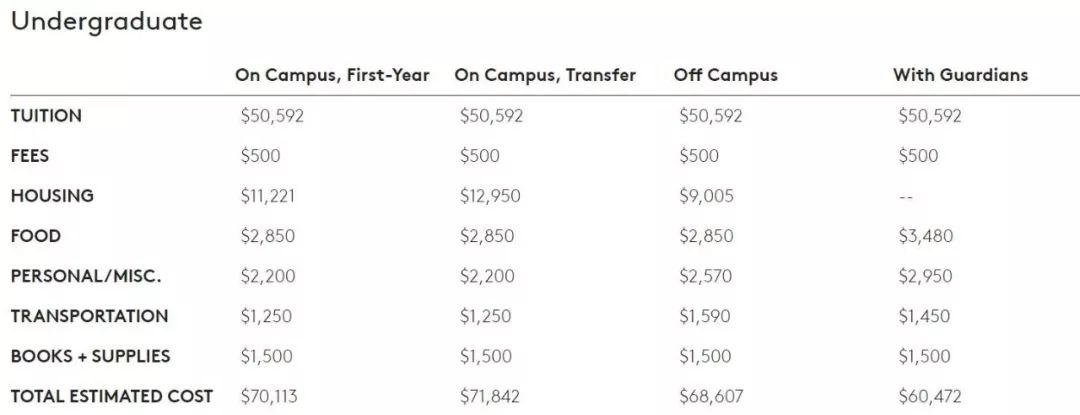Click the TRANSPORTATION row label

pyautogui.click(x=90, y=316)
